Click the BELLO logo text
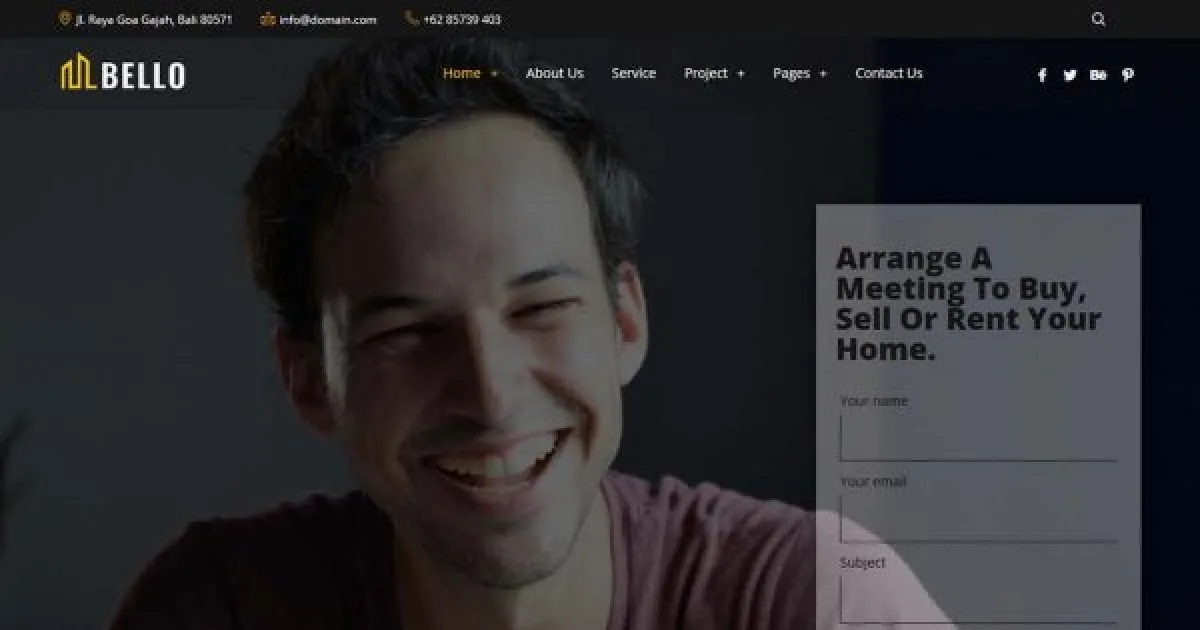Viewport: 1200px width, 630px height. tap(143, 75)
